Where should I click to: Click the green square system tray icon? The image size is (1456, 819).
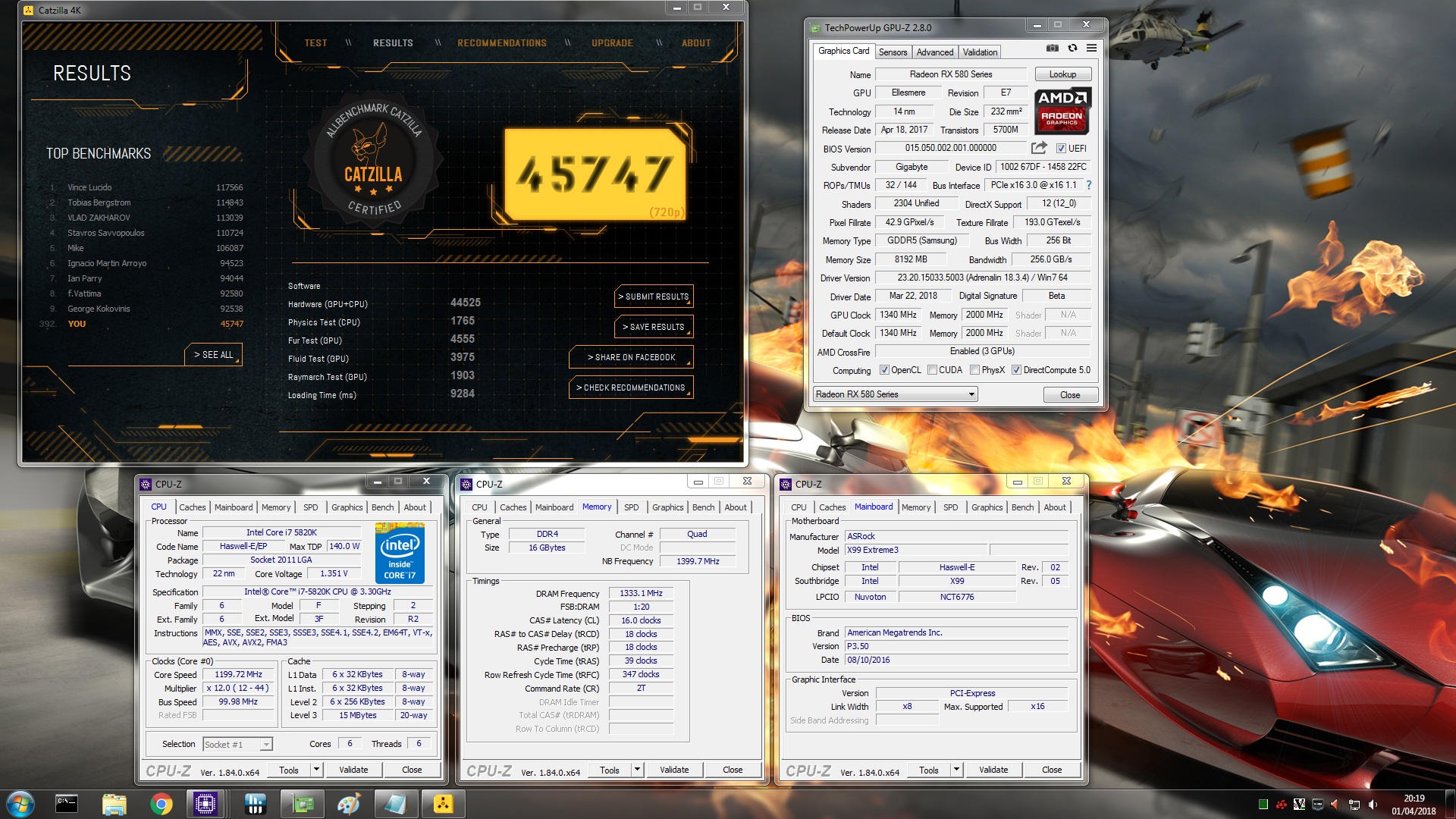pyautogui.click(x=1263, y=805)
